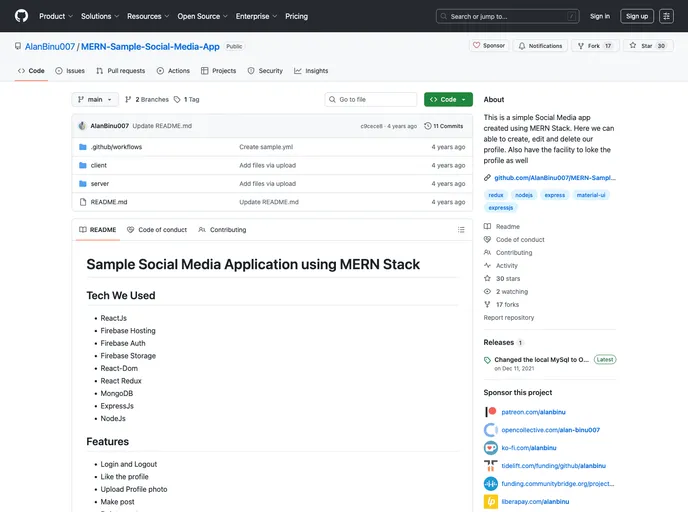Click the Go to file search field
This screenshot has height=512, width=688.
371,100
